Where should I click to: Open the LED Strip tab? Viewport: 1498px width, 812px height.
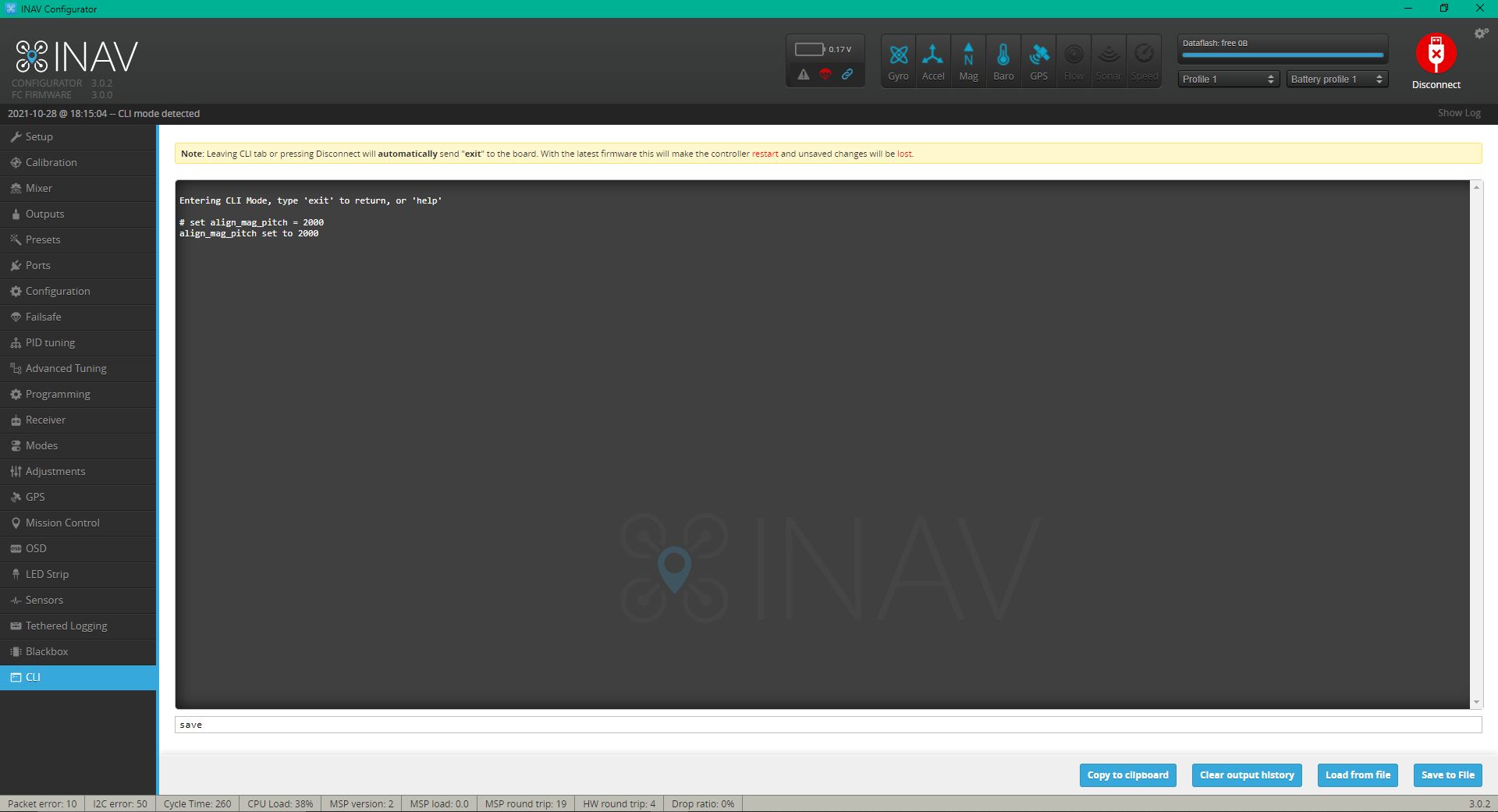point(78,574)
